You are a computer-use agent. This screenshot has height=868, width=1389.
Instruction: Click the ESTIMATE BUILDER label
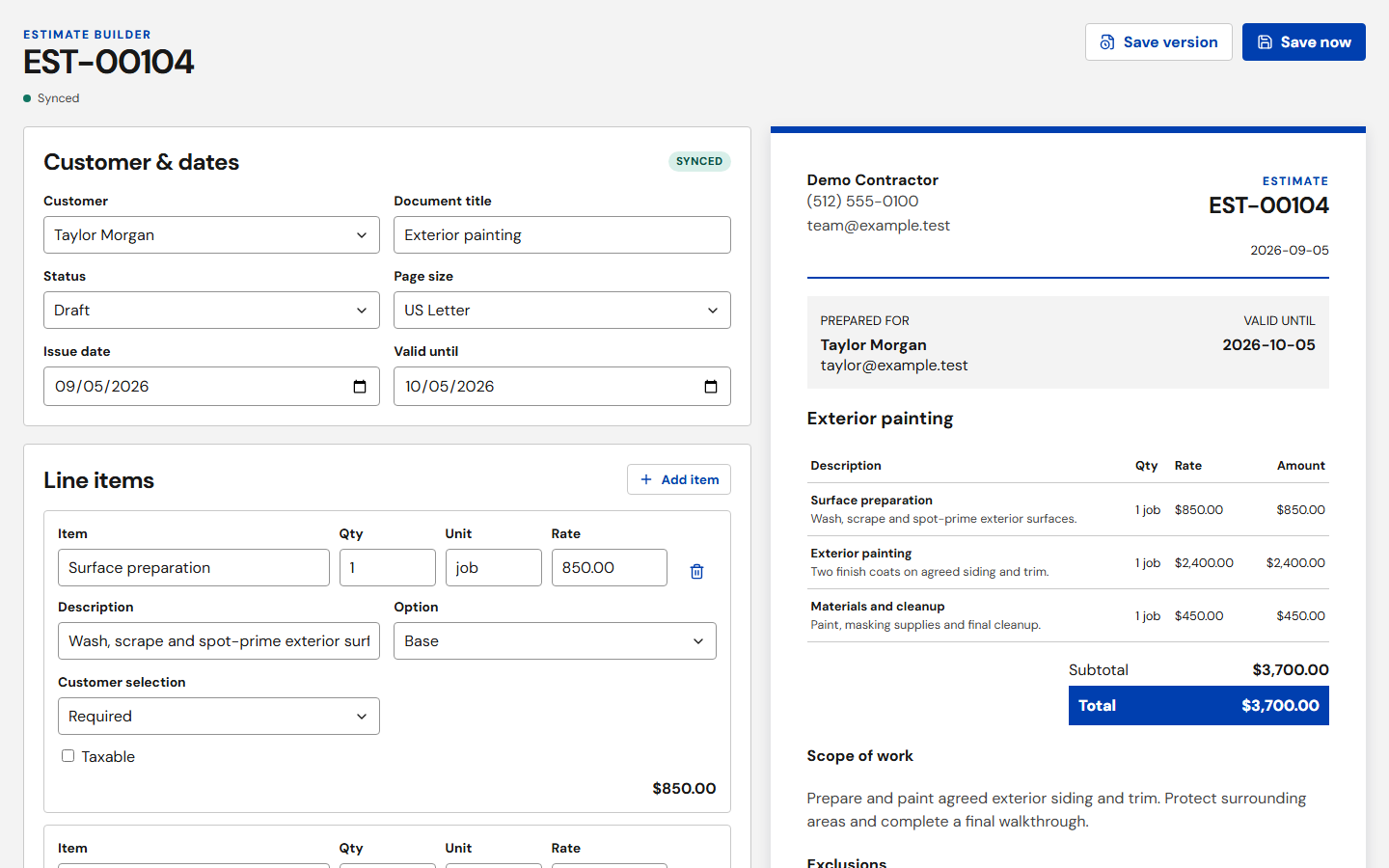point(87,35)
